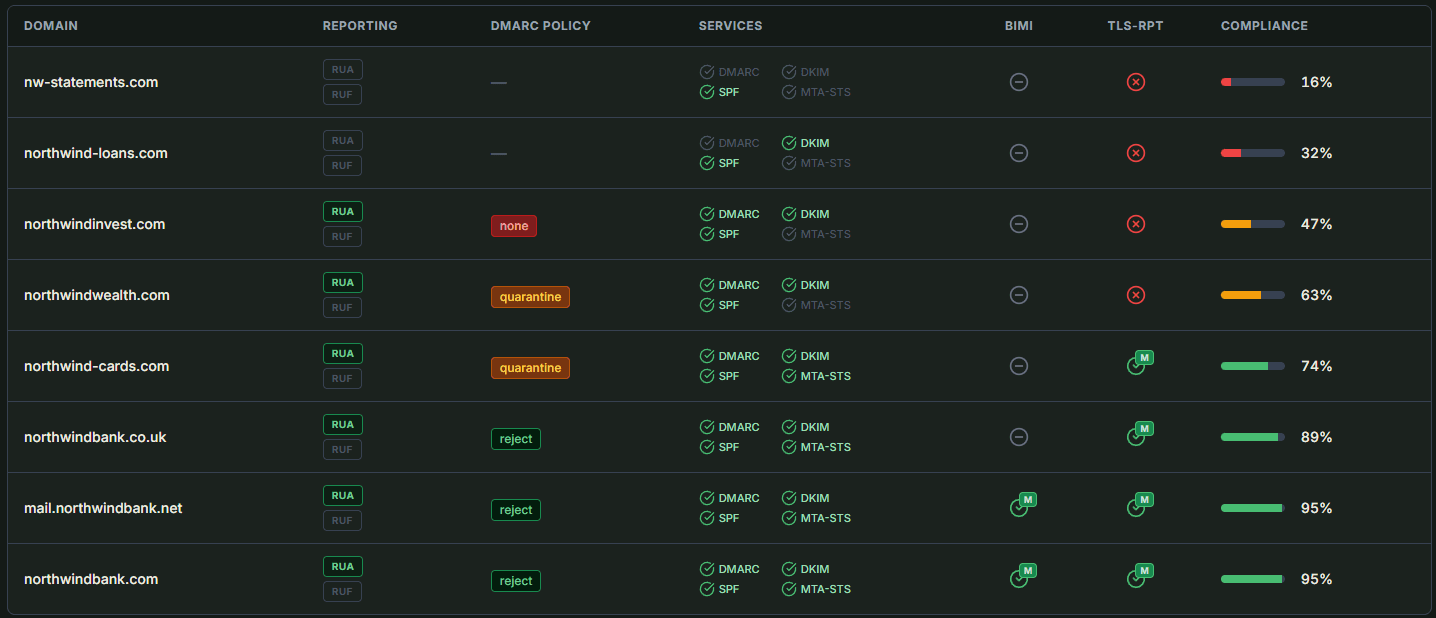Click the BIMI column header
Image resolution: width=1436 pixels, height=618 pixels.
(x=1019, y=26)
